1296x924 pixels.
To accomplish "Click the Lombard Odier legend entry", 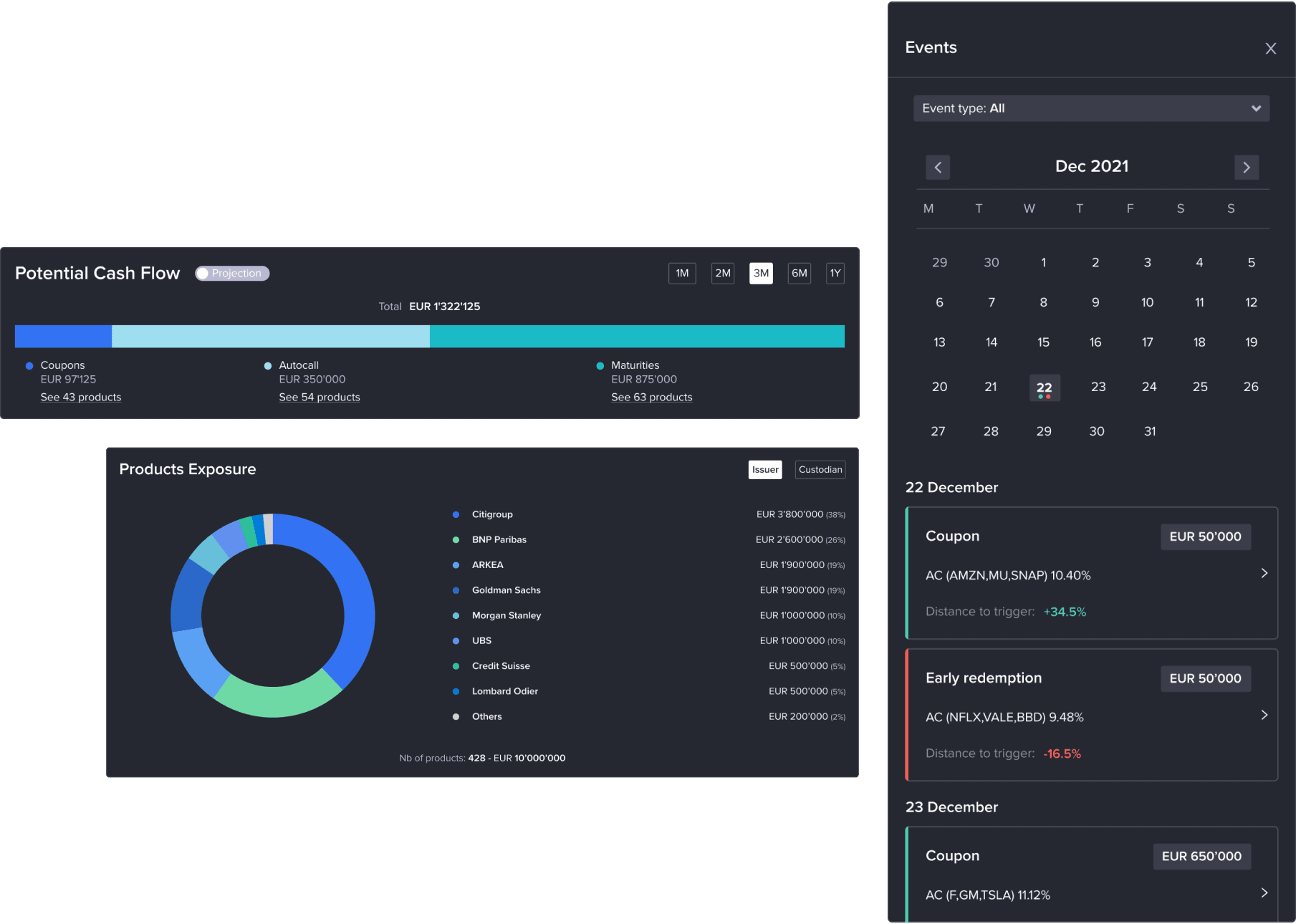I will pyautogui.click(x=505, y=691).
